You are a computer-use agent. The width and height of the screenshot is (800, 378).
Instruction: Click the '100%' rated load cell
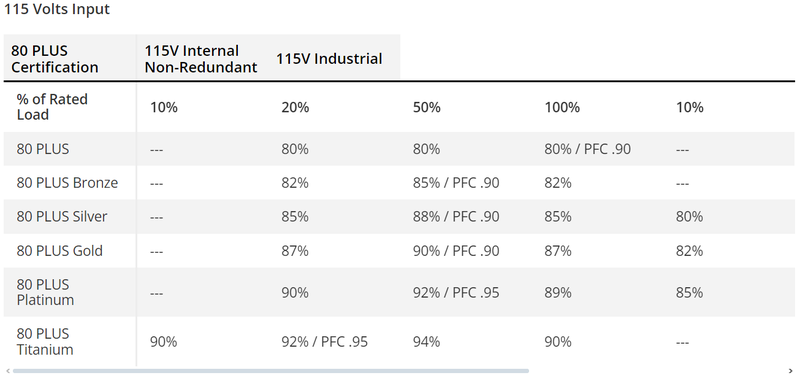click(x=562, y=108)
